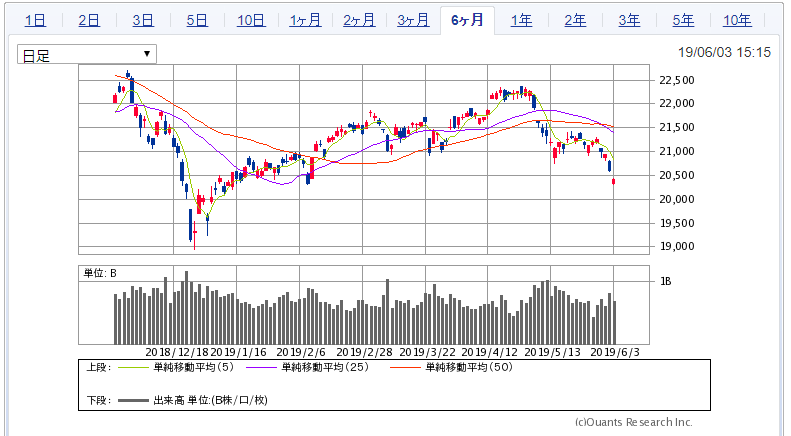Open the 3年 chart range

[629, 20]
